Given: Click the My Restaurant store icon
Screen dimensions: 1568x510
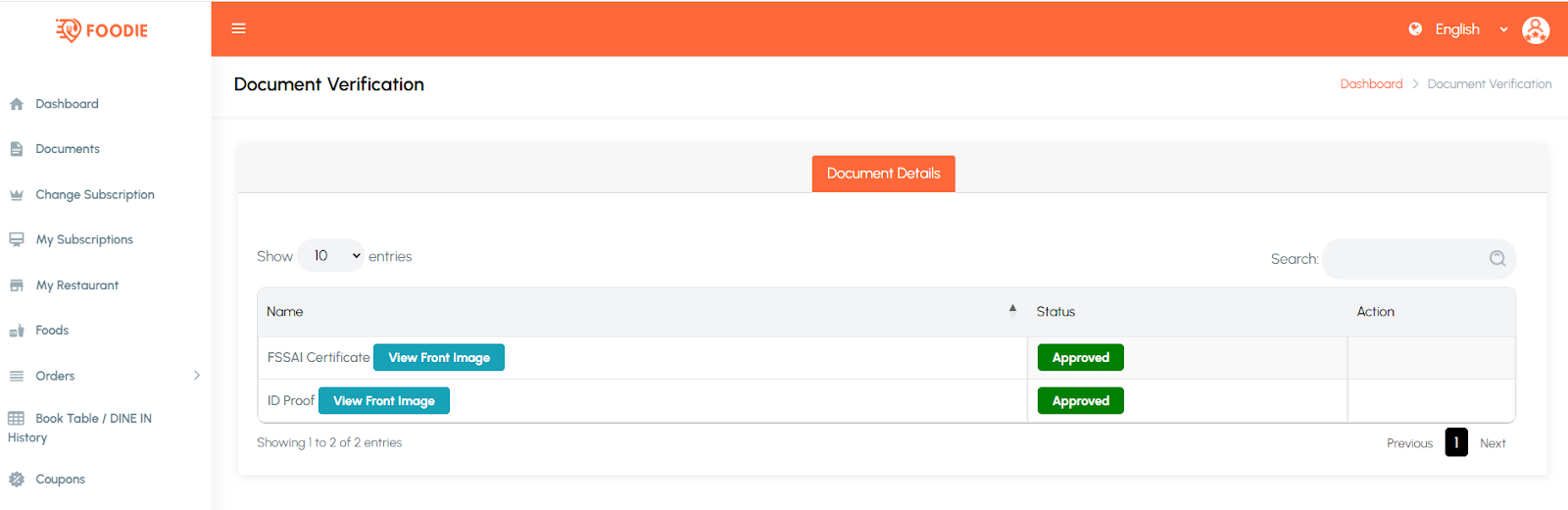Looking at the screenshot, I should click(x=17, y=285).
